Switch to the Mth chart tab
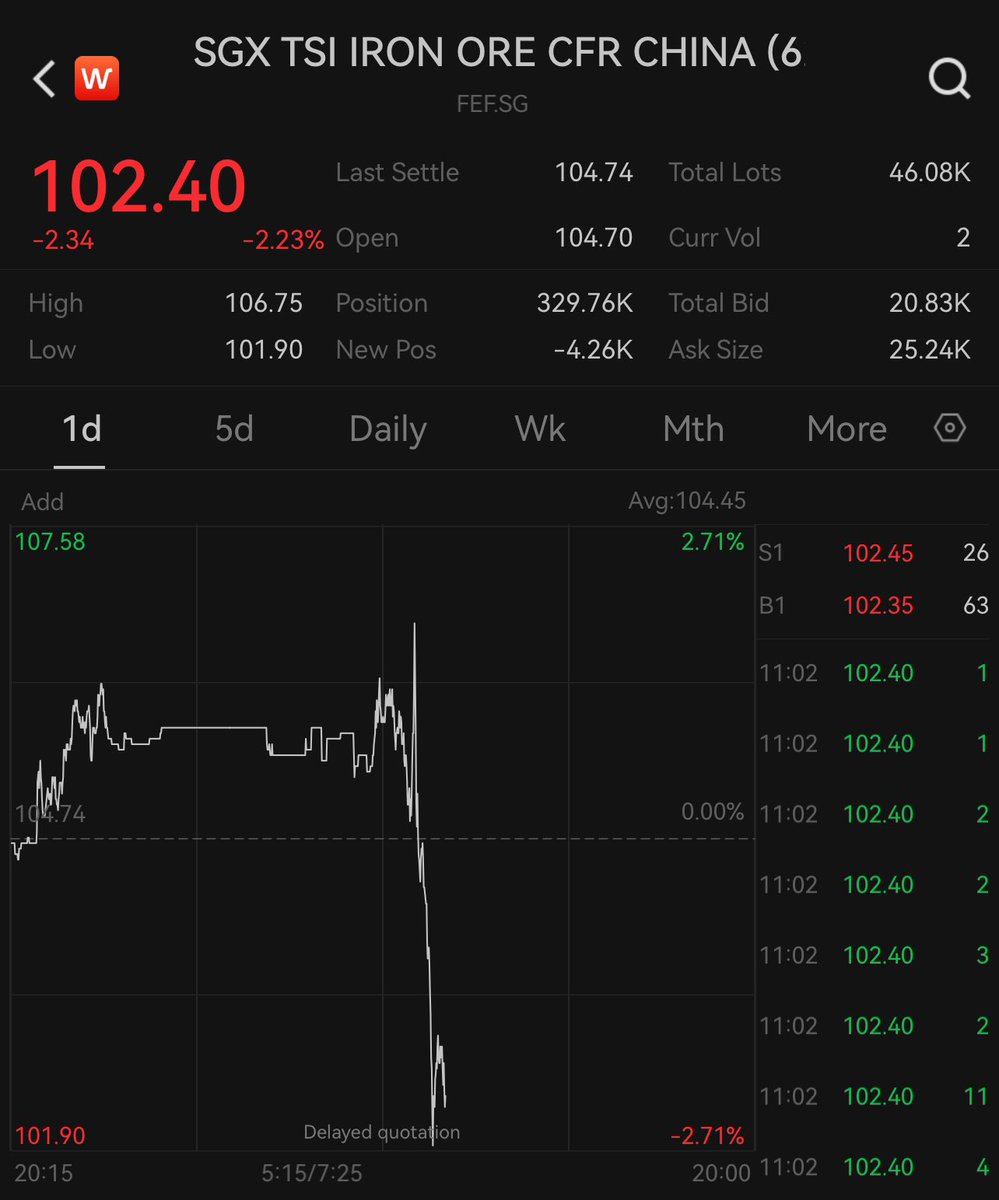This screenshot has height=1200, width=999. coord(693,429)
